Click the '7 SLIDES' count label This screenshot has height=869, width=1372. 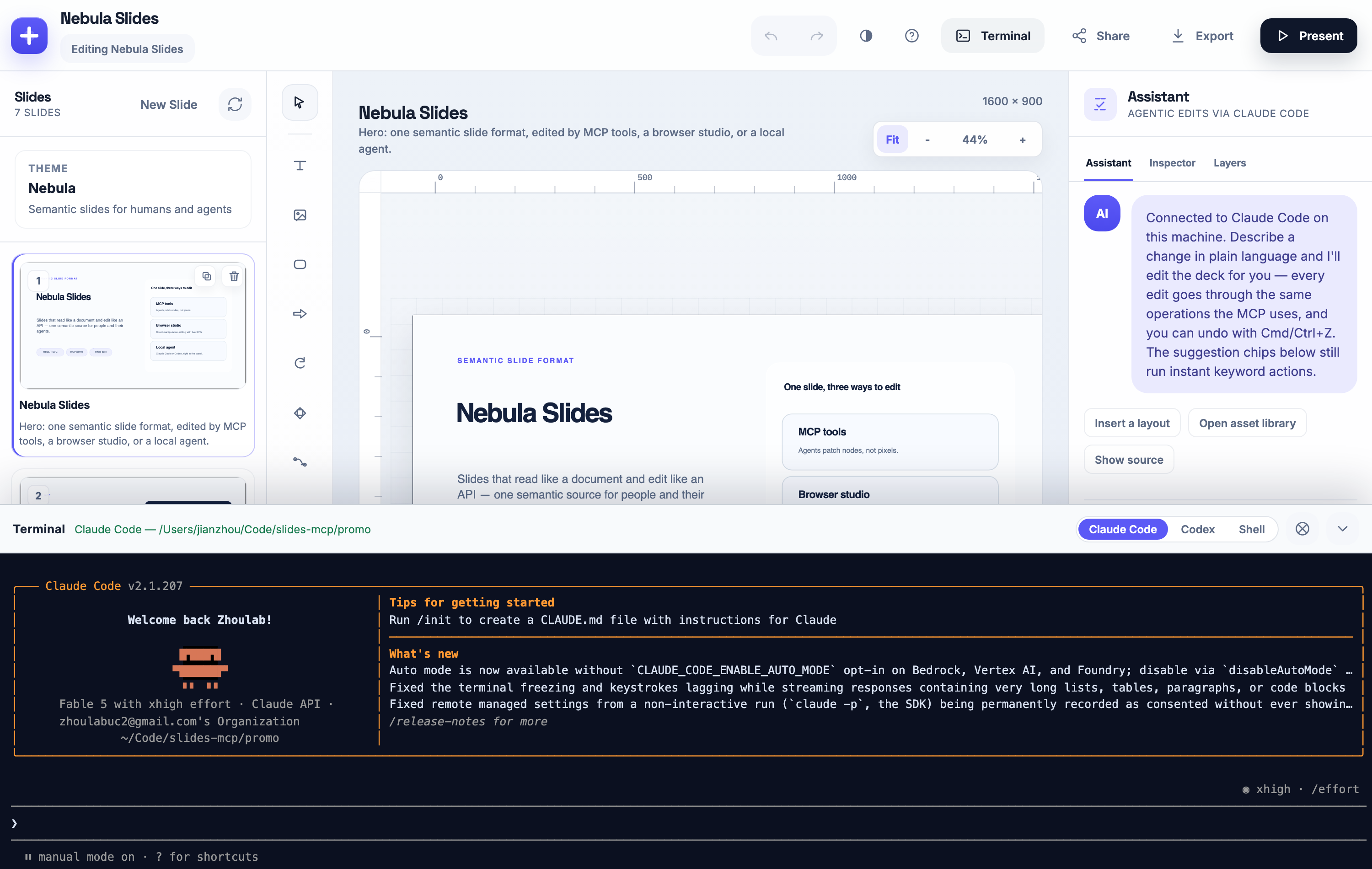pos(38,113)
